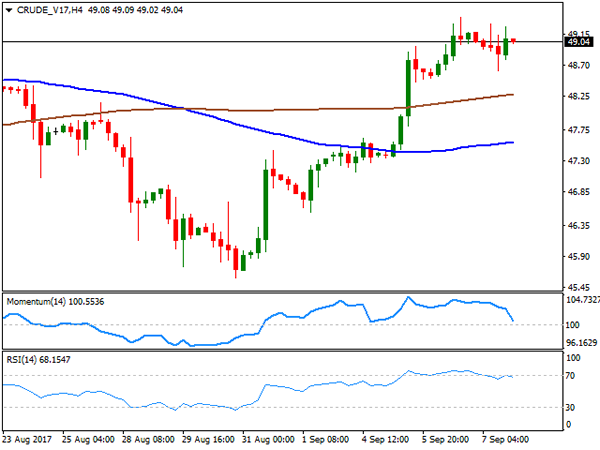Click the 23 Aug 2017 date label
Screen dimensions: 600x450
click(x=27, y=439)
